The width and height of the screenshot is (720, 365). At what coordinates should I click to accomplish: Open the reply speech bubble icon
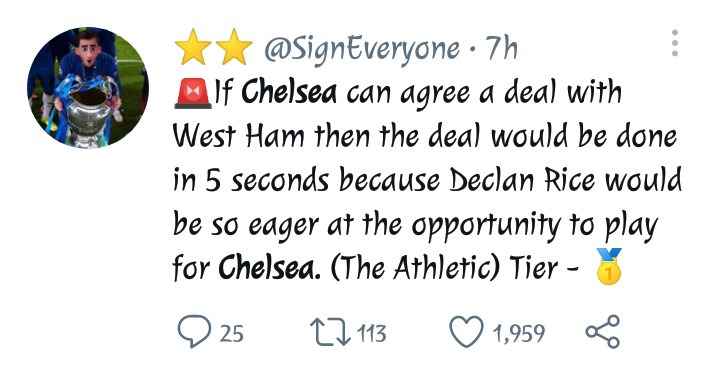194,331
